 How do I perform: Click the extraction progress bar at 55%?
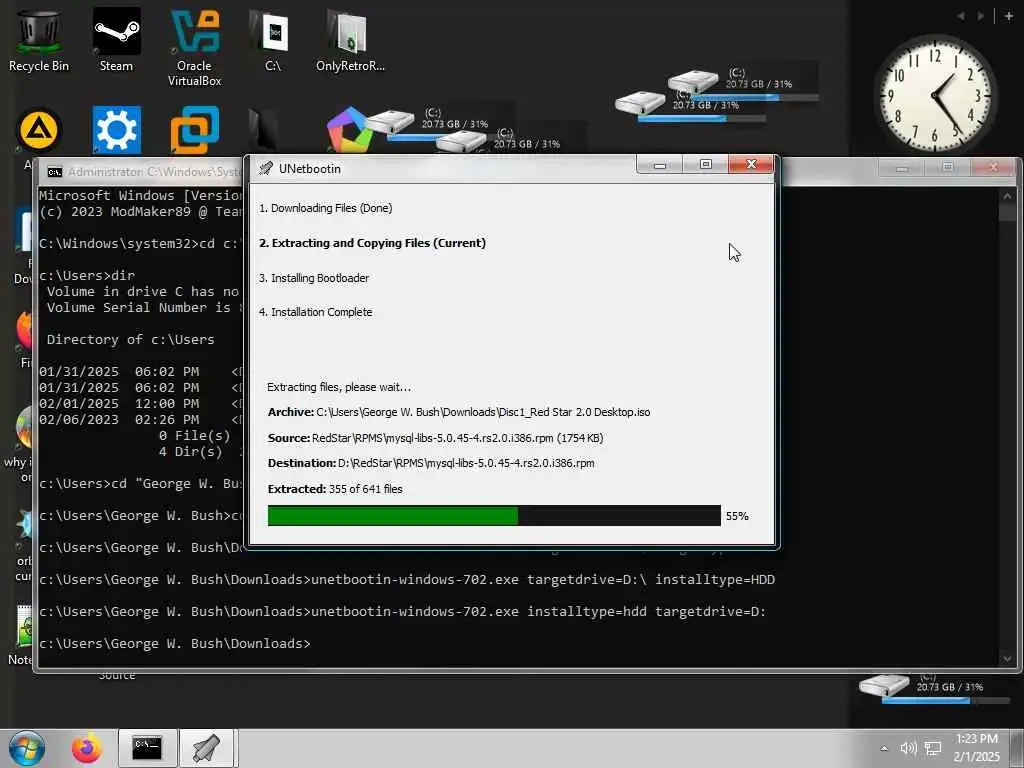point(494,515)
